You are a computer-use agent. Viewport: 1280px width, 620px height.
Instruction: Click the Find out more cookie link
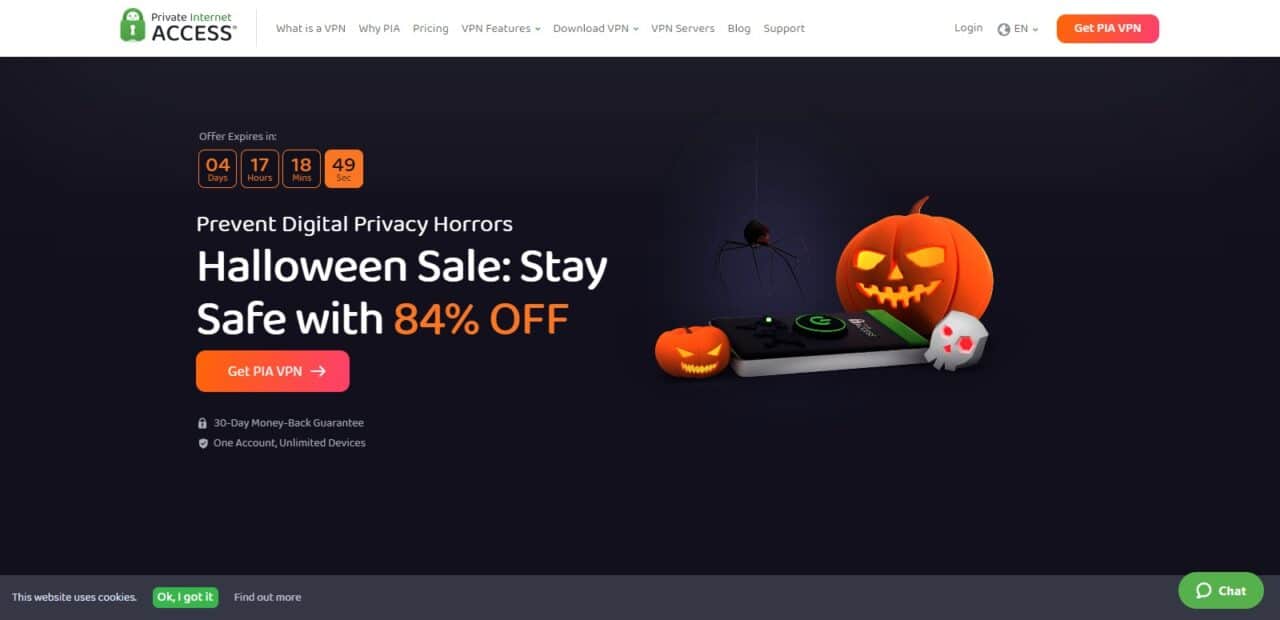267,597
